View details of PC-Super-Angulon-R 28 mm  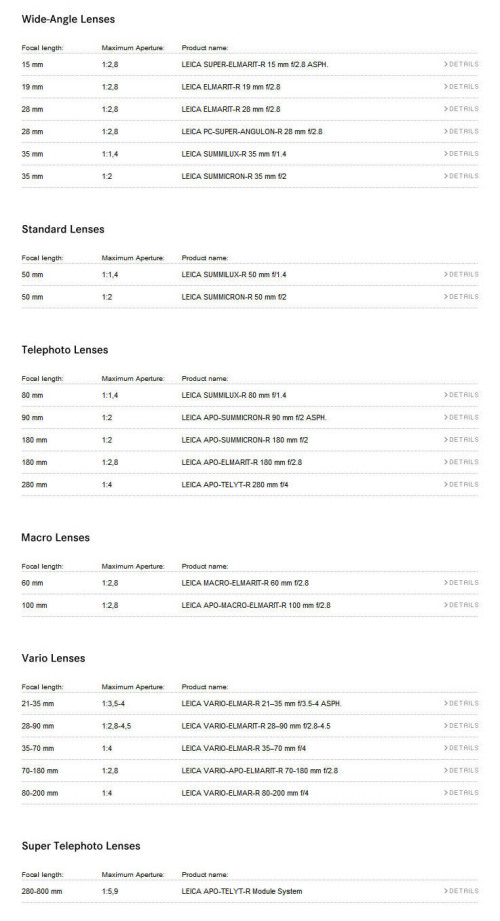tap(461, 132)
